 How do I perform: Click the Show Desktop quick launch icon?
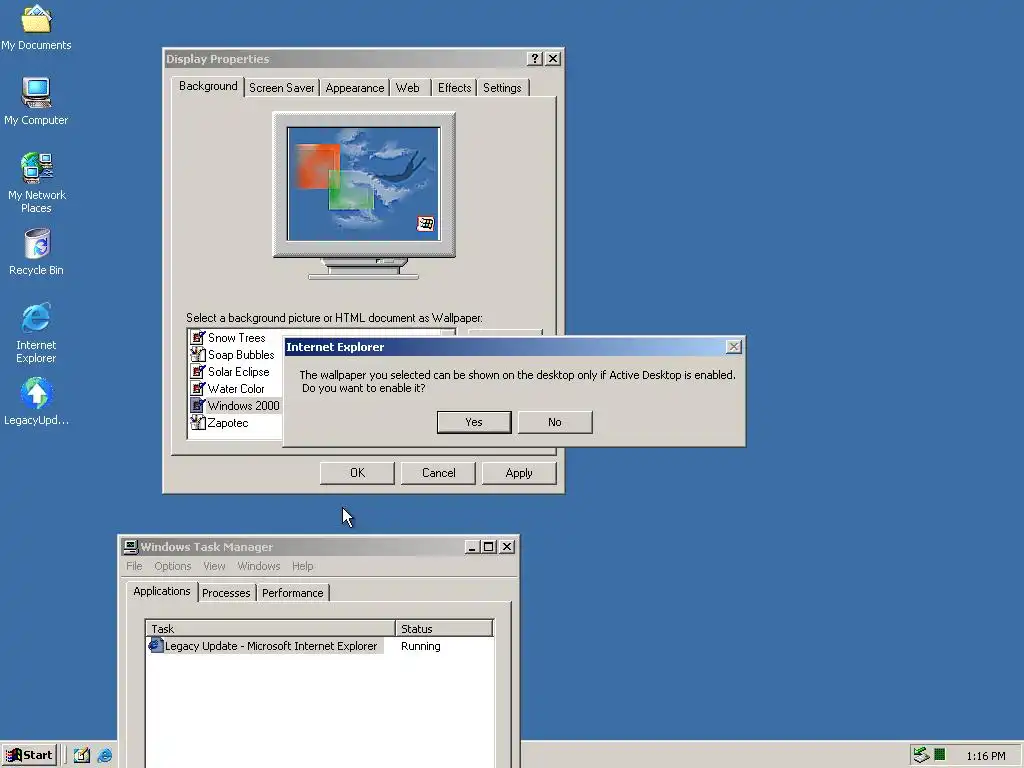(82, 755)
